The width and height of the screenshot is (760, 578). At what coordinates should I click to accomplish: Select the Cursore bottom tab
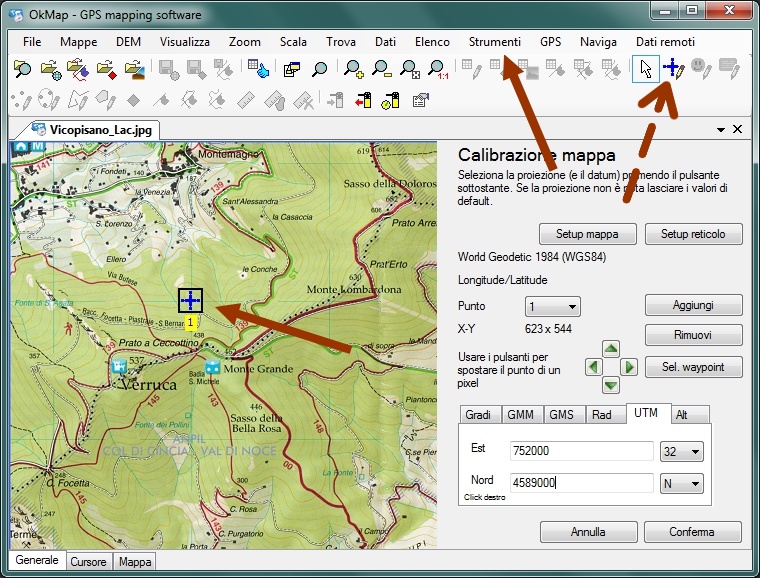tap(88, 562)
